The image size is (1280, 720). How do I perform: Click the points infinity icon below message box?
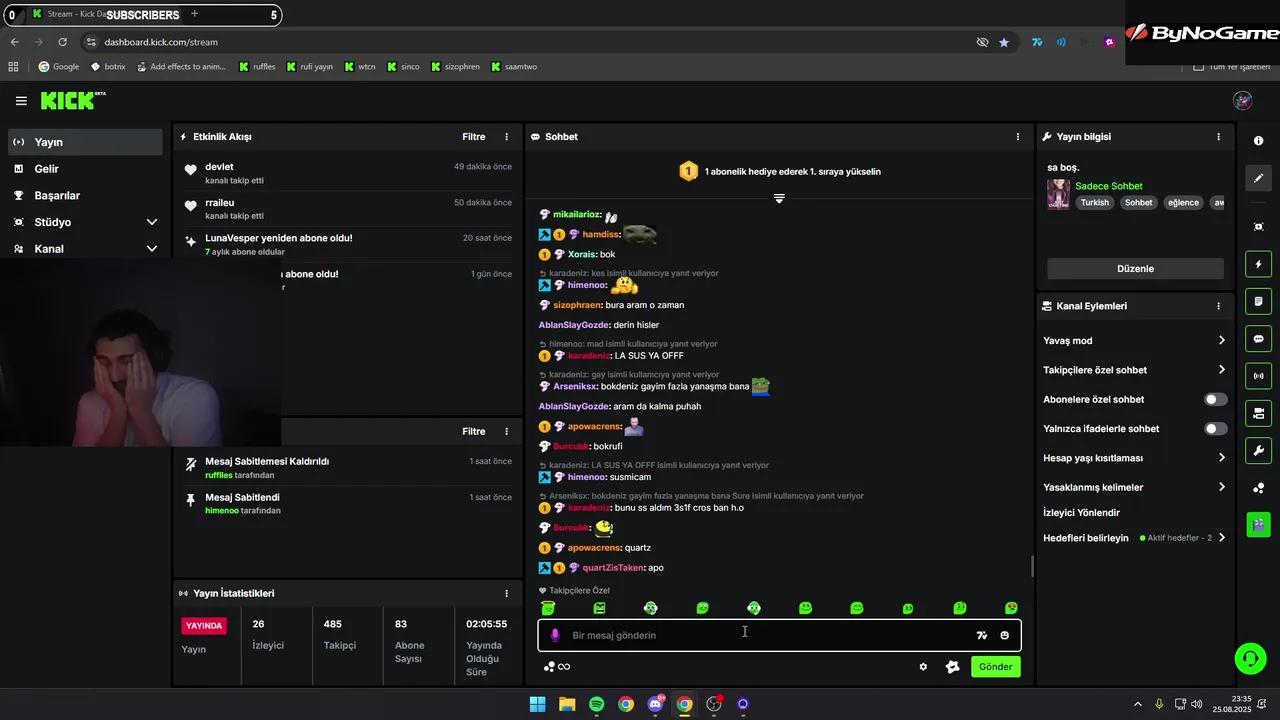(x=557, y=667)
